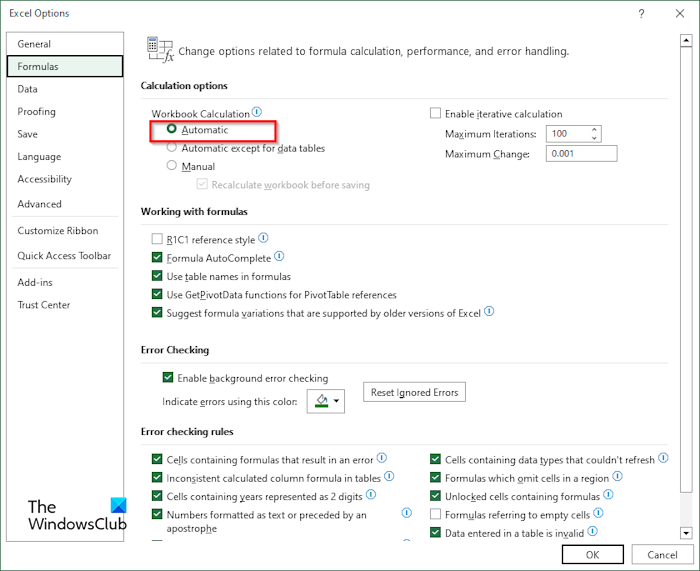Uncheck Enable background error checking

(168, 378)
